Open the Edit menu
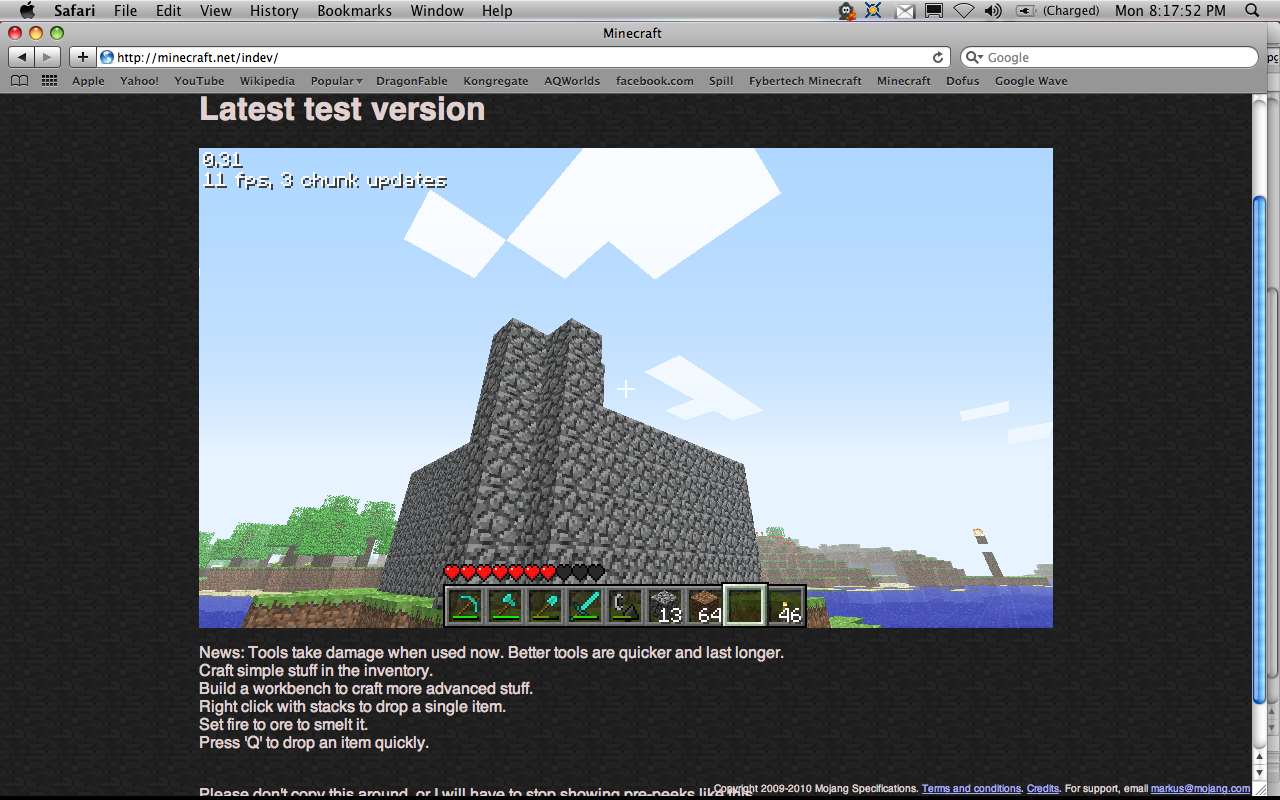The width and height of the screenshot is (1280, 800). [x=169, y=11]
